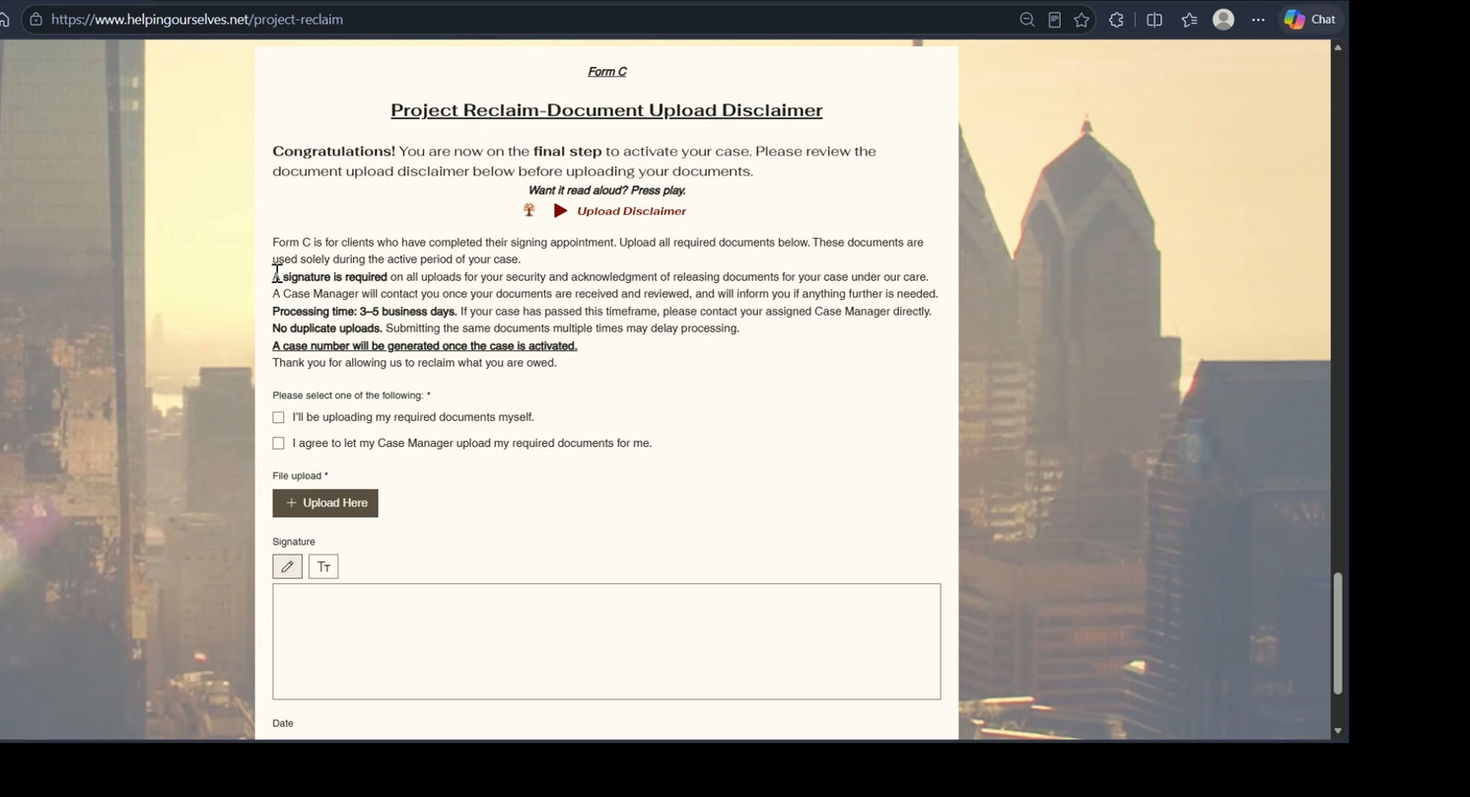Click the "File upload *" label
This screenshot has width=1470, height=797.
pyautogui.click(x=300, y=476)
